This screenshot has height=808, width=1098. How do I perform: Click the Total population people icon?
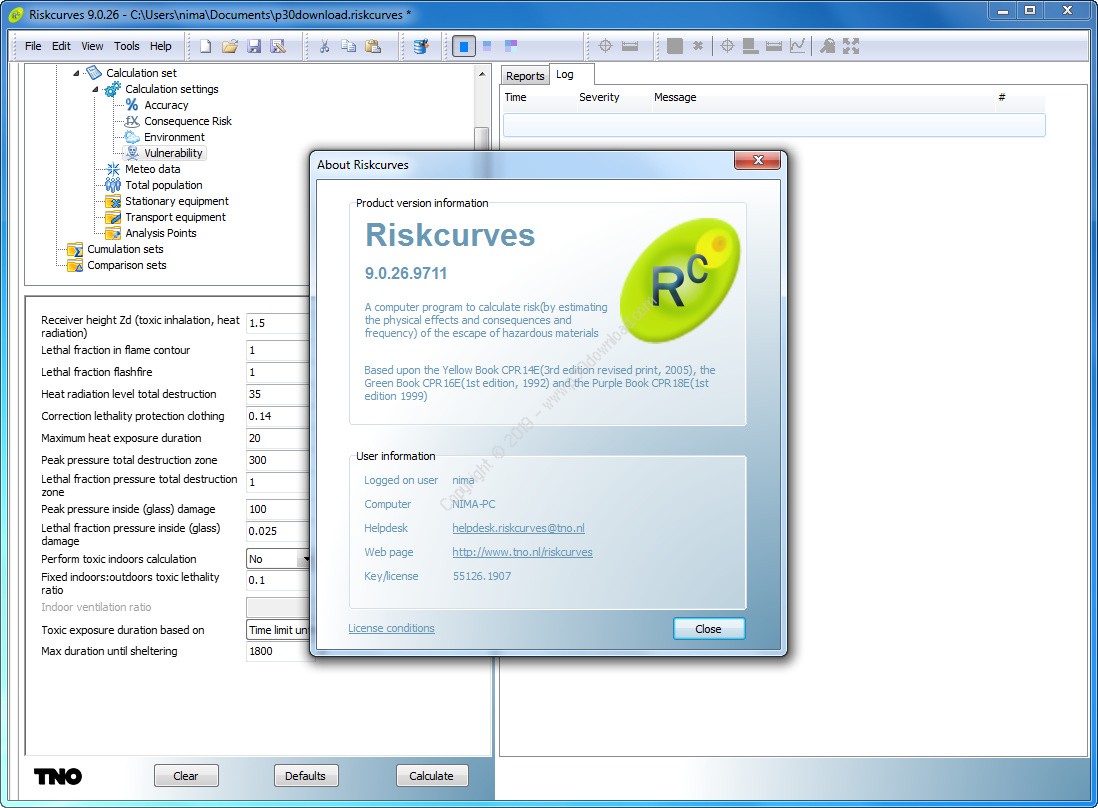click(x=113, y=185)
